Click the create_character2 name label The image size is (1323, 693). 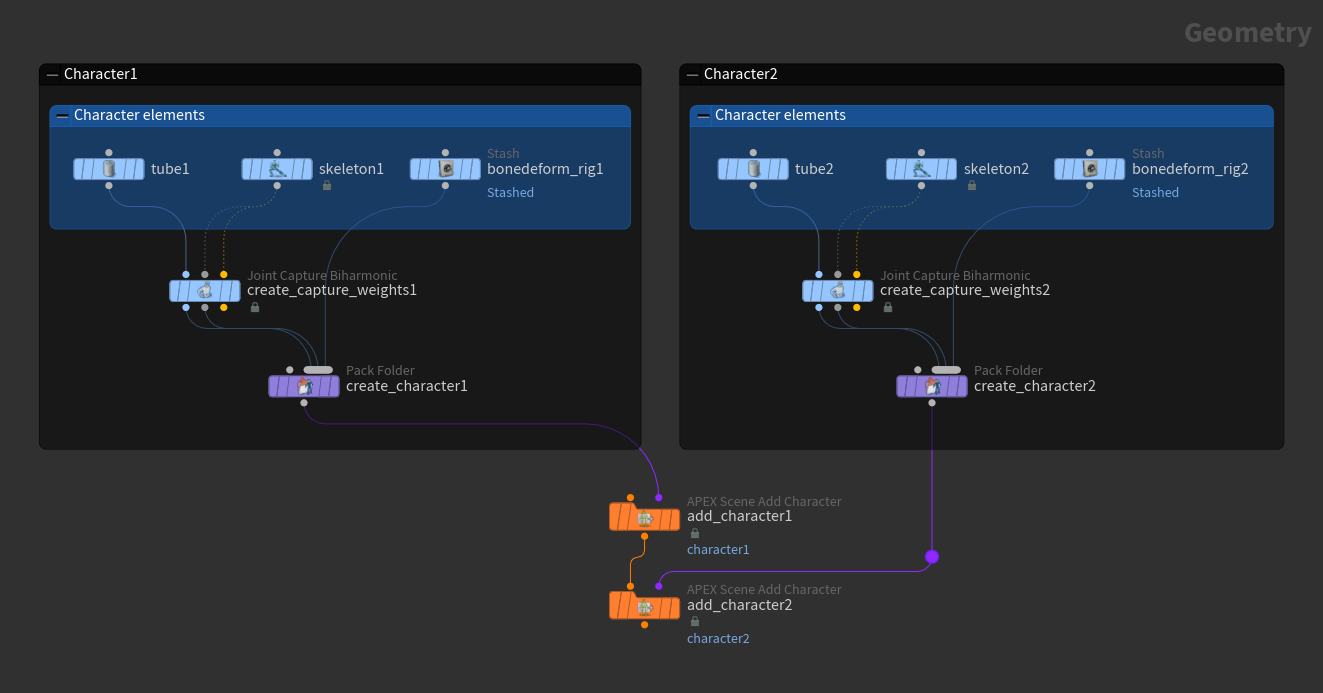[1035, 386]
